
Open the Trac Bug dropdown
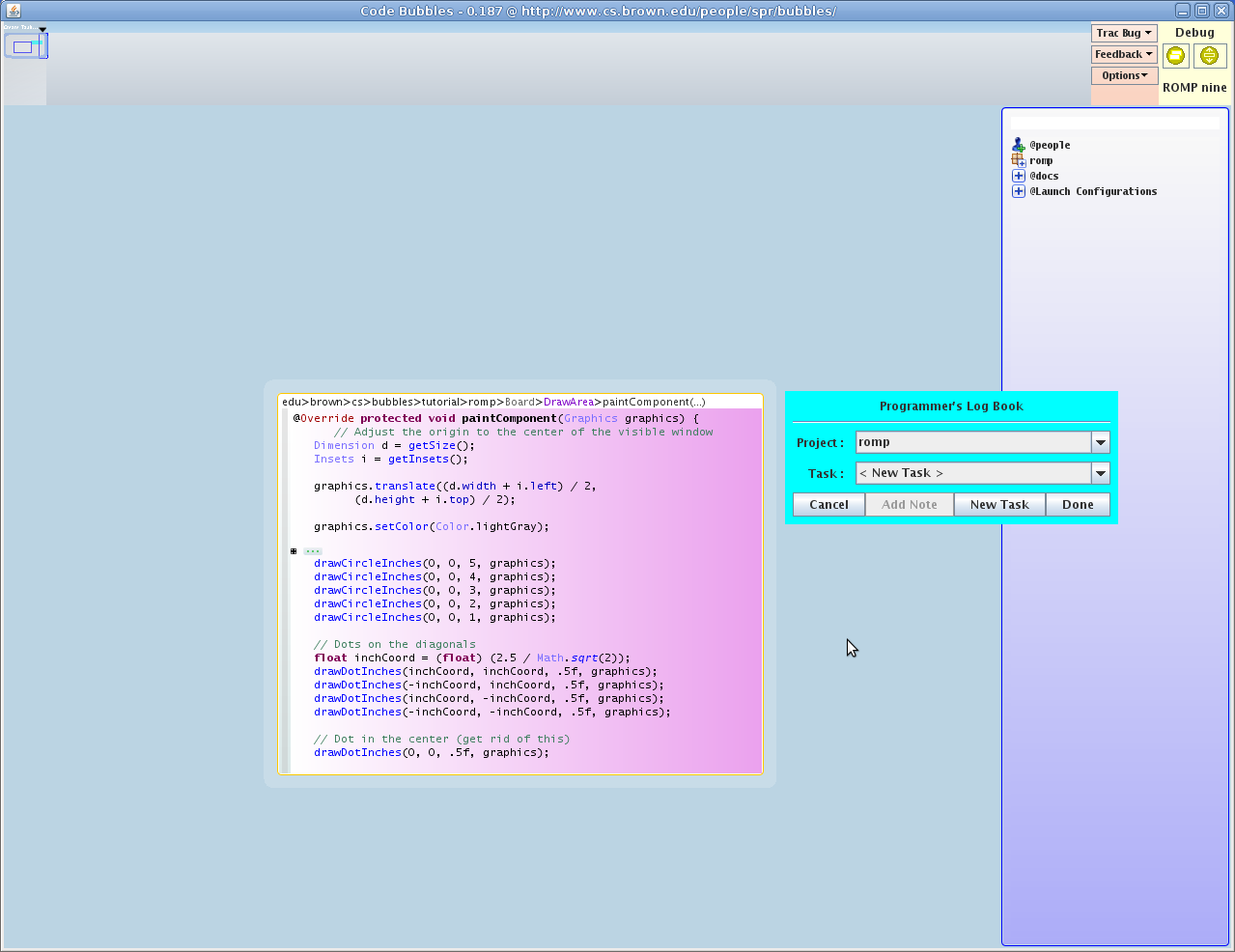click(x=1124, y=33)
